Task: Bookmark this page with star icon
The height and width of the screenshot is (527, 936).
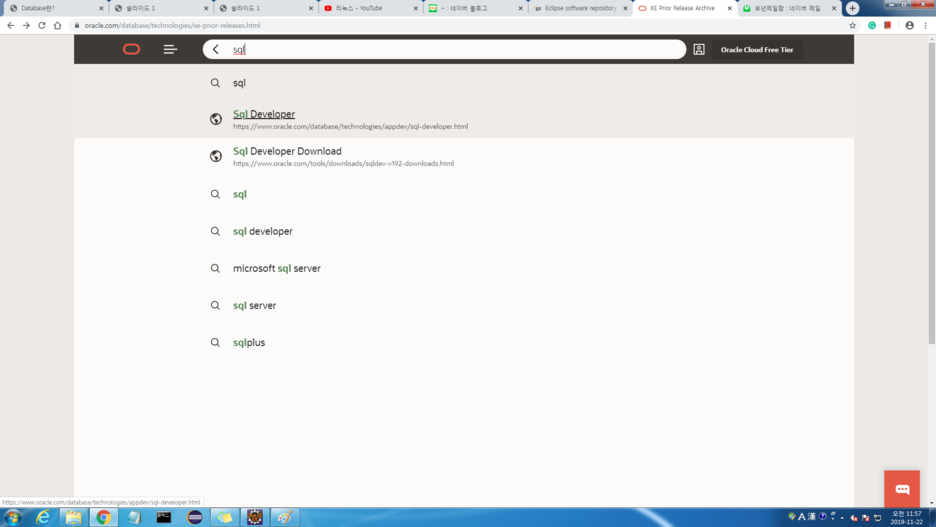Action: click(x=852, y=26)
